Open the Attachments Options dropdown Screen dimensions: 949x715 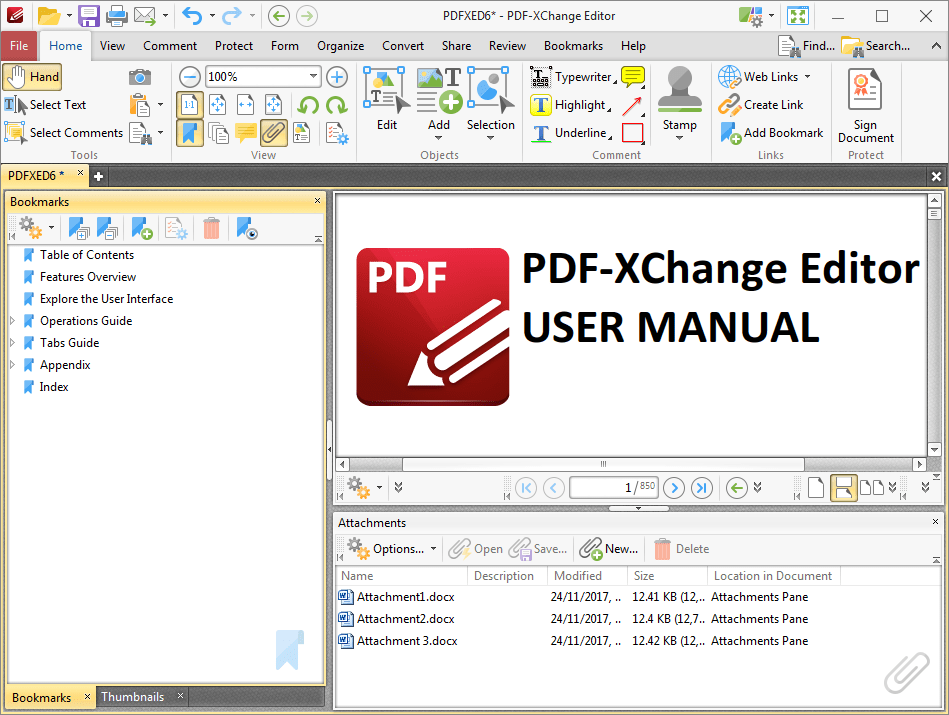tap(392, 549)
